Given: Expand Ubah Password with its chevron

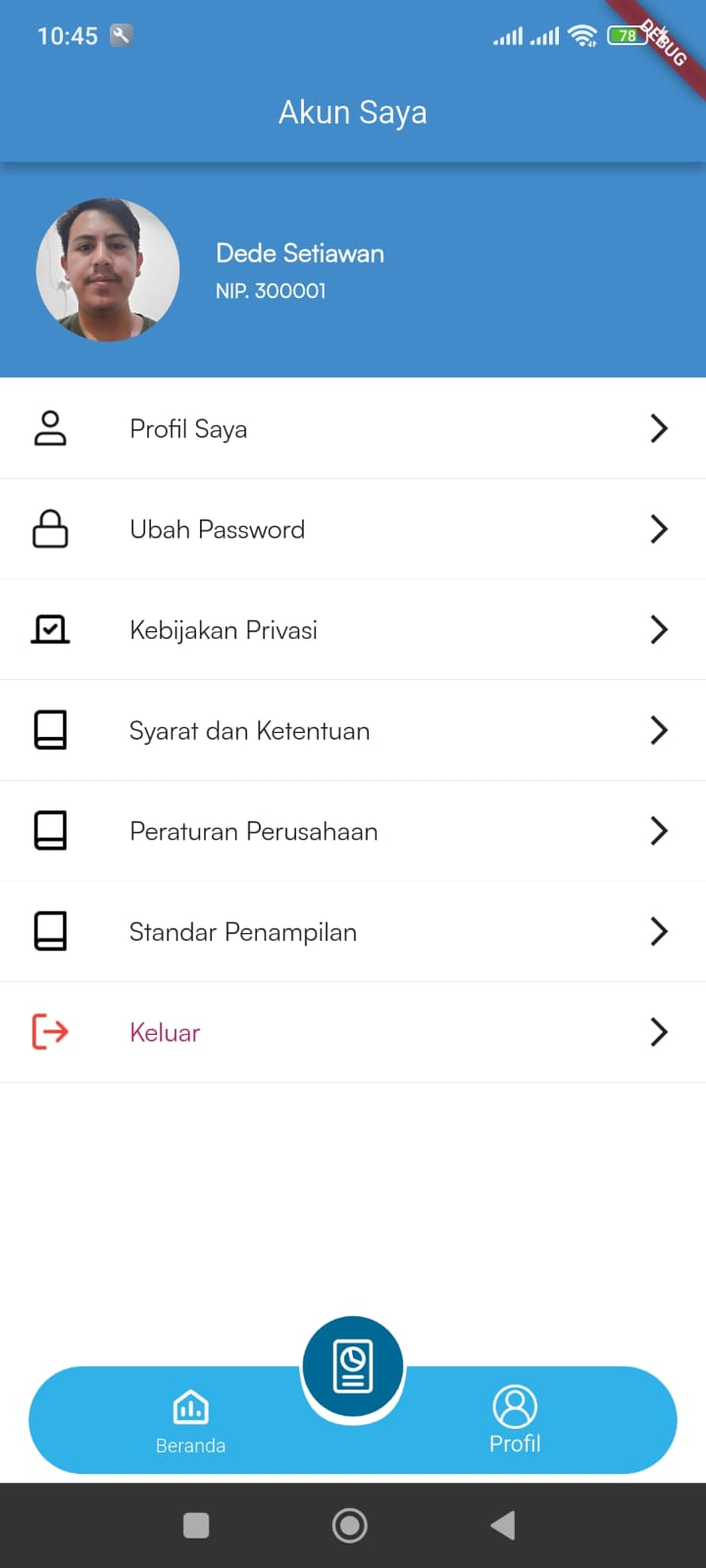Looking at the screenshot, I should pos(659,529).
